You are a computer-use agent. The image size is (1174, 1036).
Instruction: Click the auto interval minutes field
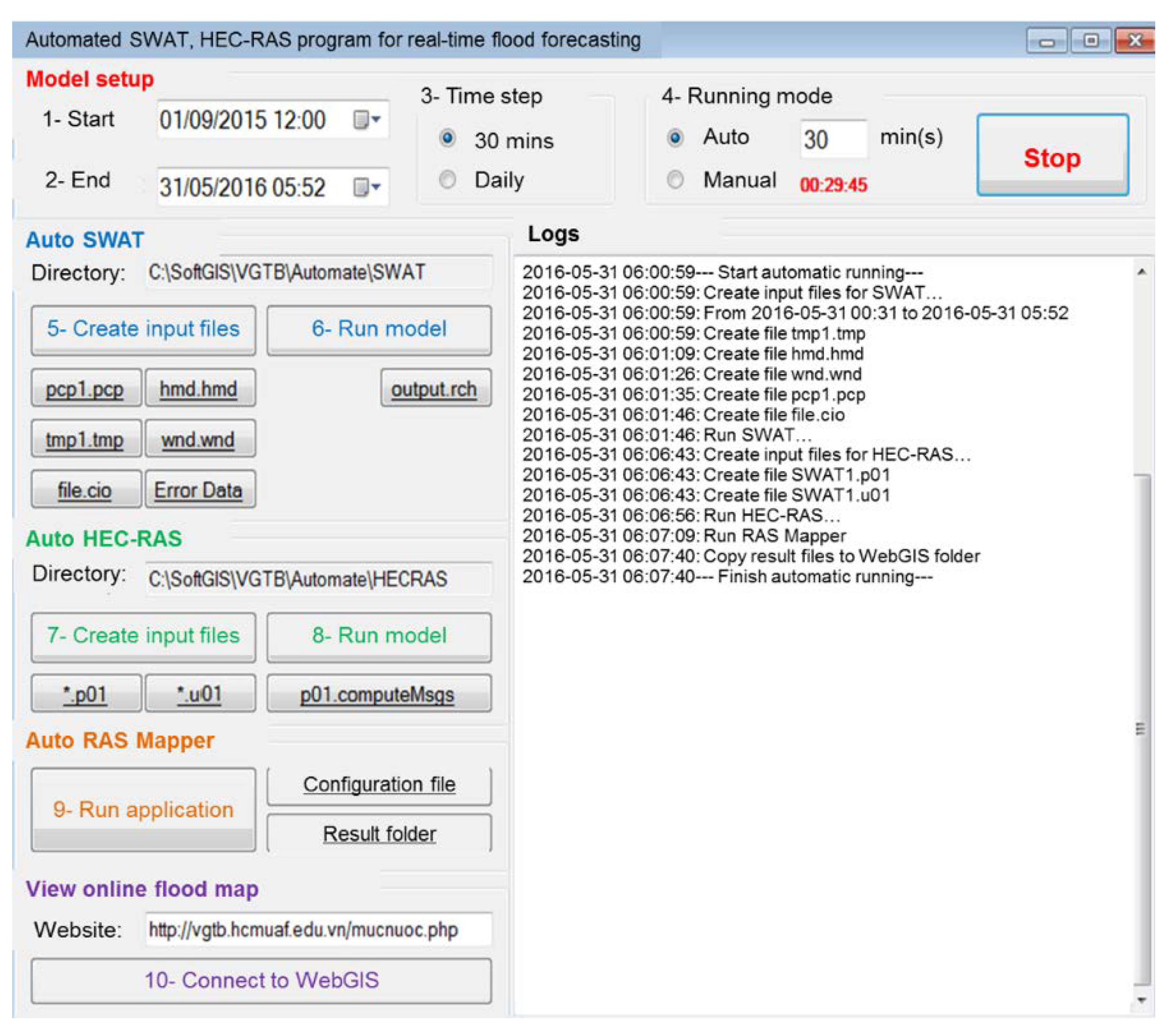(832, 139)
